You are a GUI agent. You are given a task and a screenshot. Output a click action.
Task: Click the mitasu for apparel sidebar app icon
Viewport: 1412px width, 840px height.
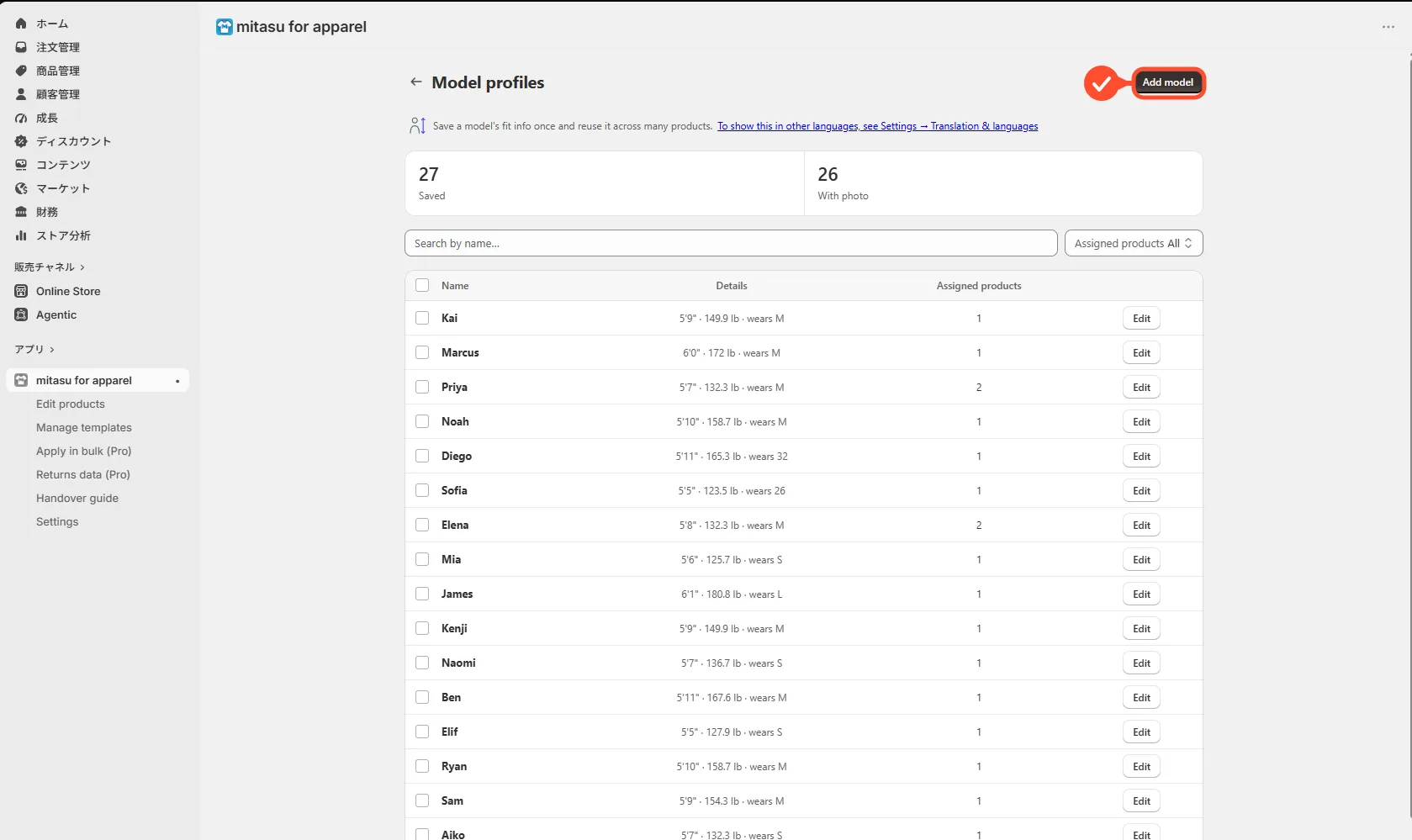(x=21, y=380)
